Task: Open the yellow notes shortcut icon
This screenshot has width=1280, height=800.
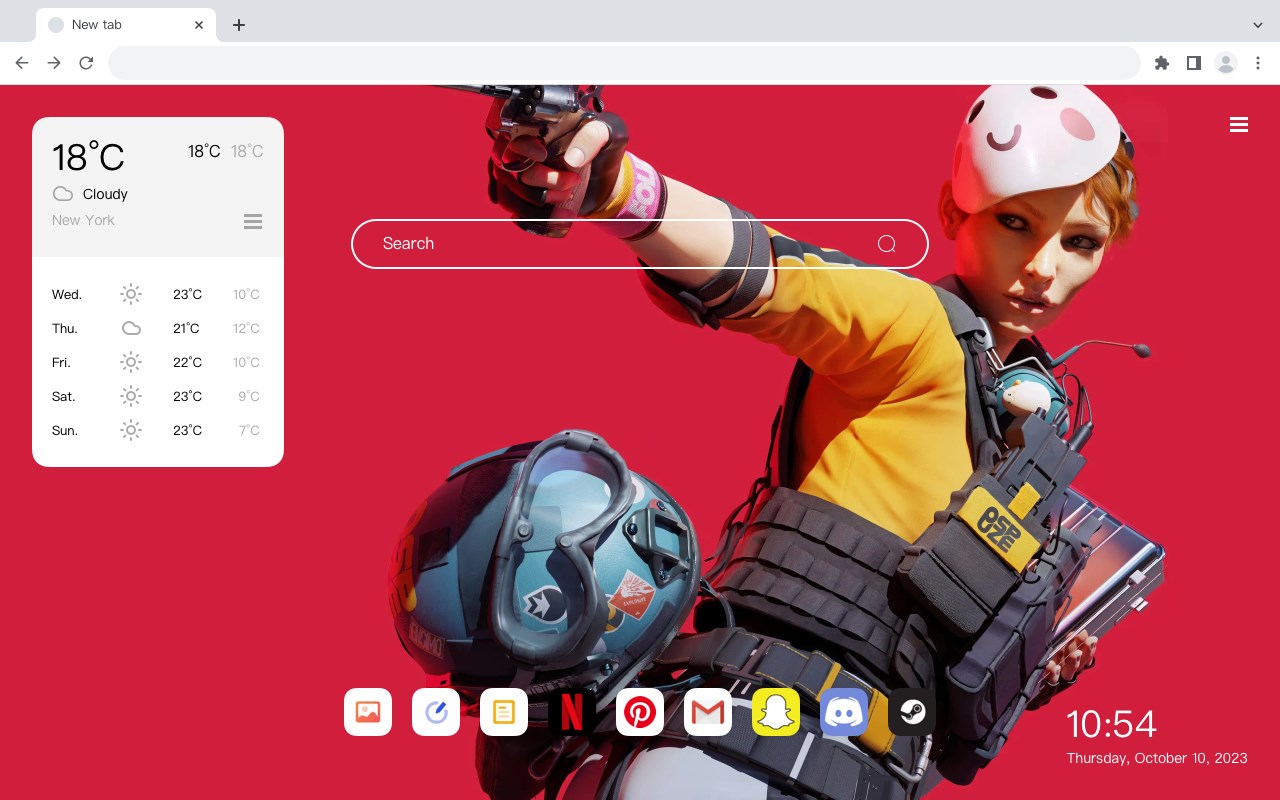Action: pos(504,712)
